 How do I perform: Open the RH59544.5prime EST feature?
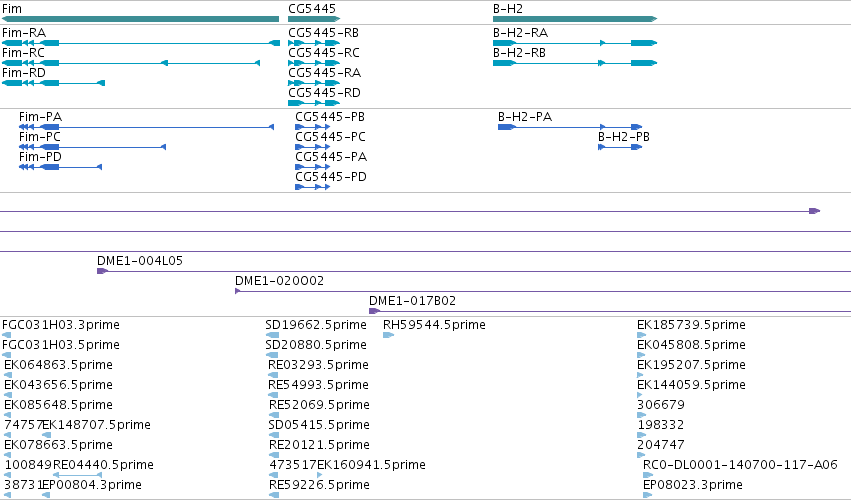click(388, 335)
